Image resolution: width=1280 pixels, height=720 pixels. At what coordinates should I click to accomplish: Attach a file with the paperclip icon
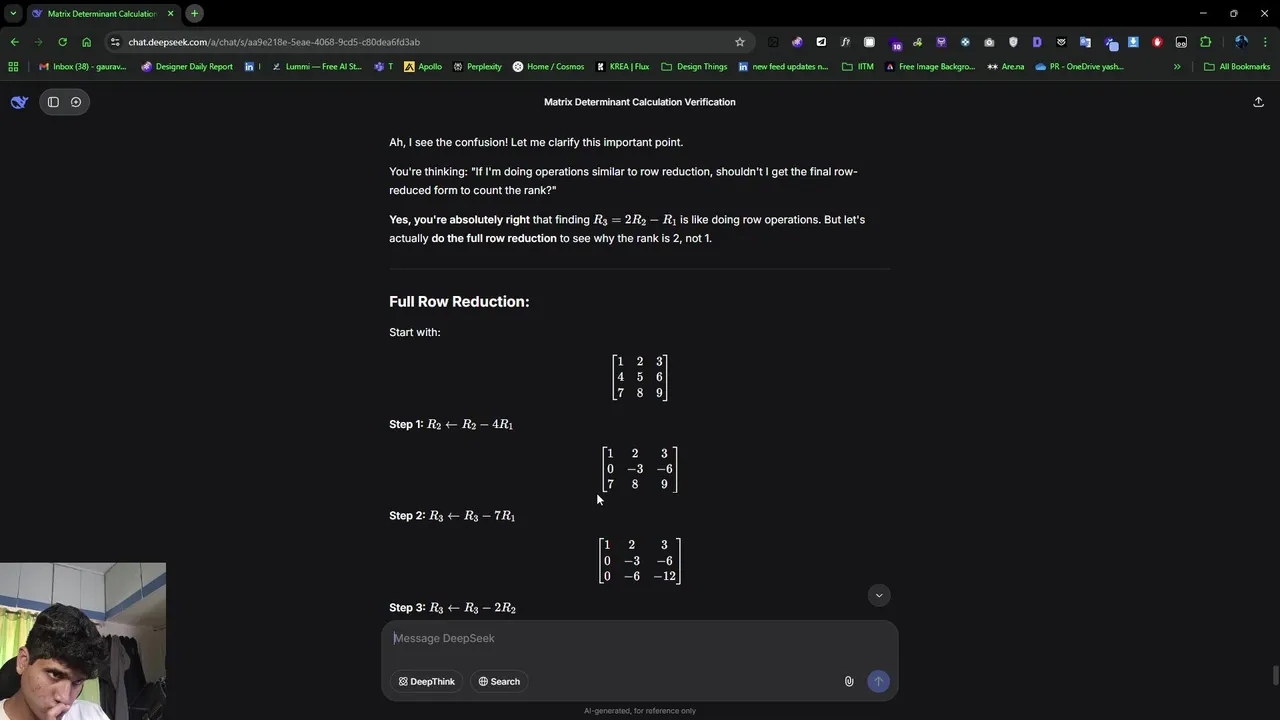[x=849, y=681]
